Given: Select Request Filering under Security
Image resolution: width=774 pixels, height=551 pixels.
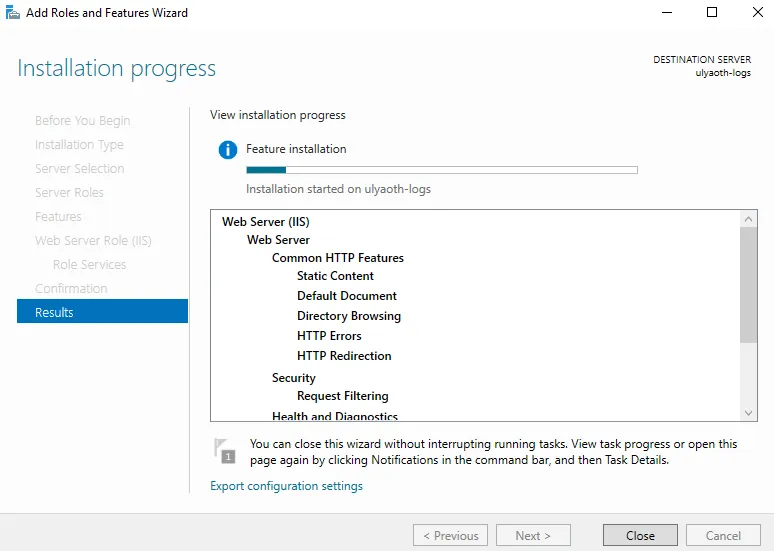Looking at the screenshot, I should 342,396.
